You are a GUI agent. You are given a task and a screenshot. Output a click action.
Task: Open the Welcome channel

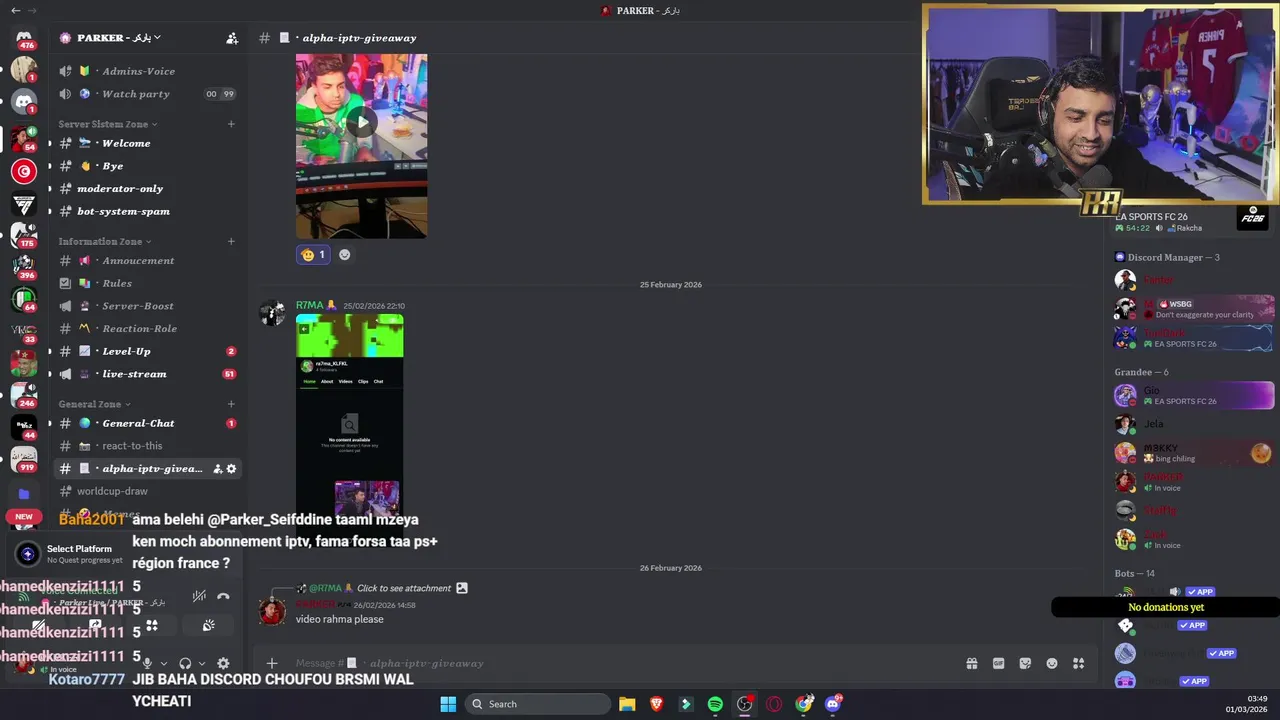147,143
